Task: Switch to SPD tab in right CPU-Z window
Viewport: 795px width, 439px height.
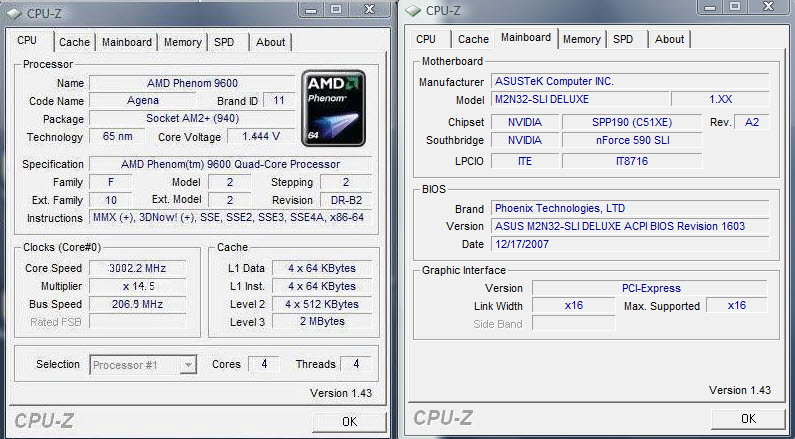Action: click(x=623, y=39)
